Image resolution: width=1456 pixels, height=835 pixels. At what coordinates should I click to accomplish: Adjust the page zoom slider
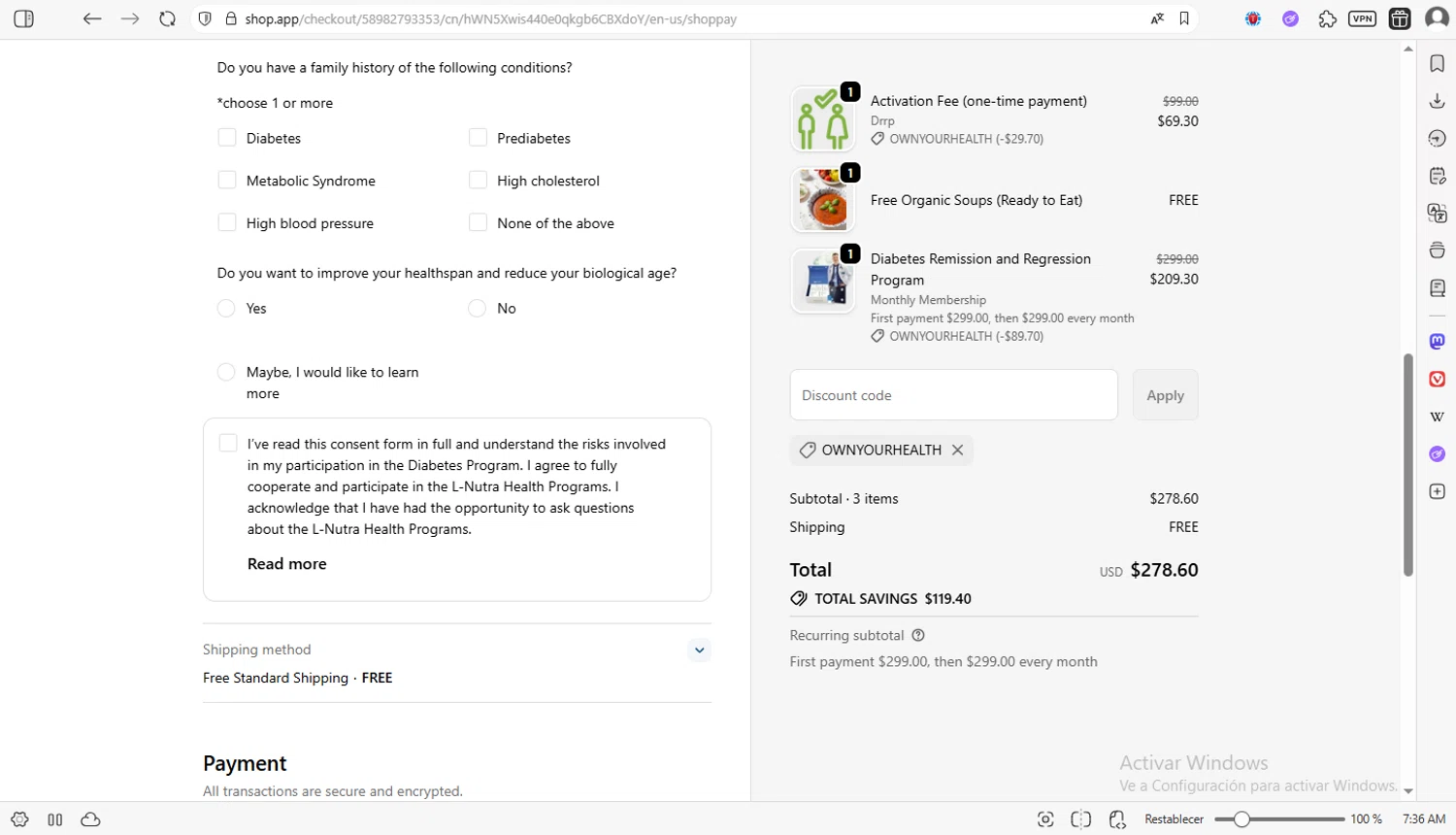[1279, 819]
